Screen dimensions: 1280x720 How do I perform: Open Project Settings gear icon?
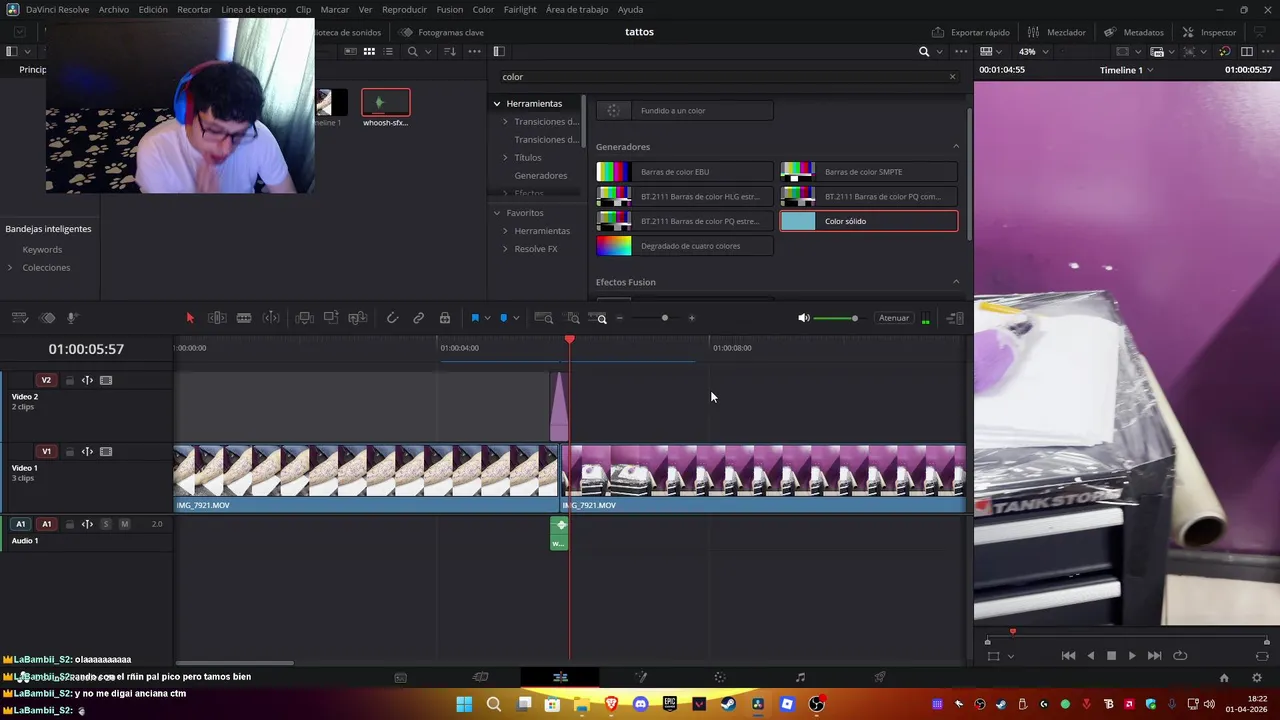point(1257,677)
